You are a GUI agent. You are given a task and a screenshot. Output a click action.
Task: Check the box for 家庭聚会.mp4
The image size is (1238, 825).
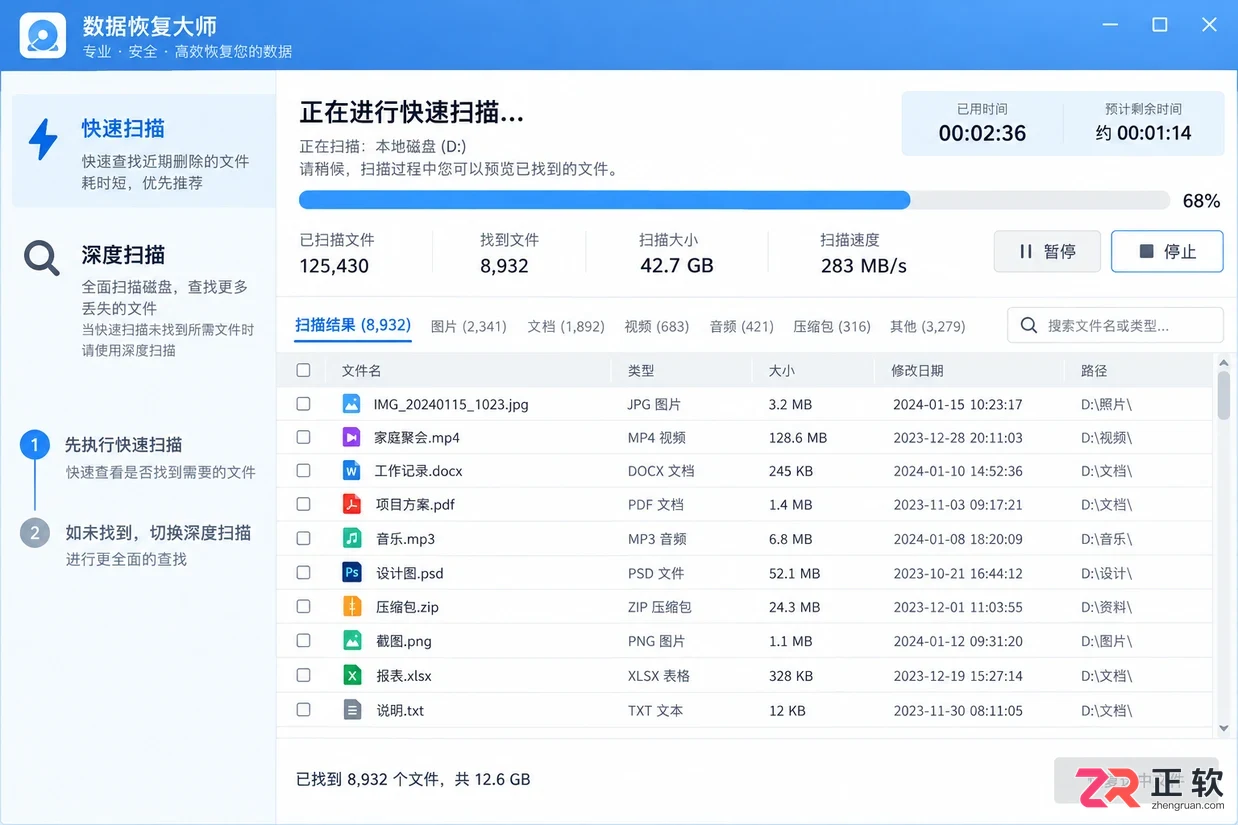pos(303,437)
